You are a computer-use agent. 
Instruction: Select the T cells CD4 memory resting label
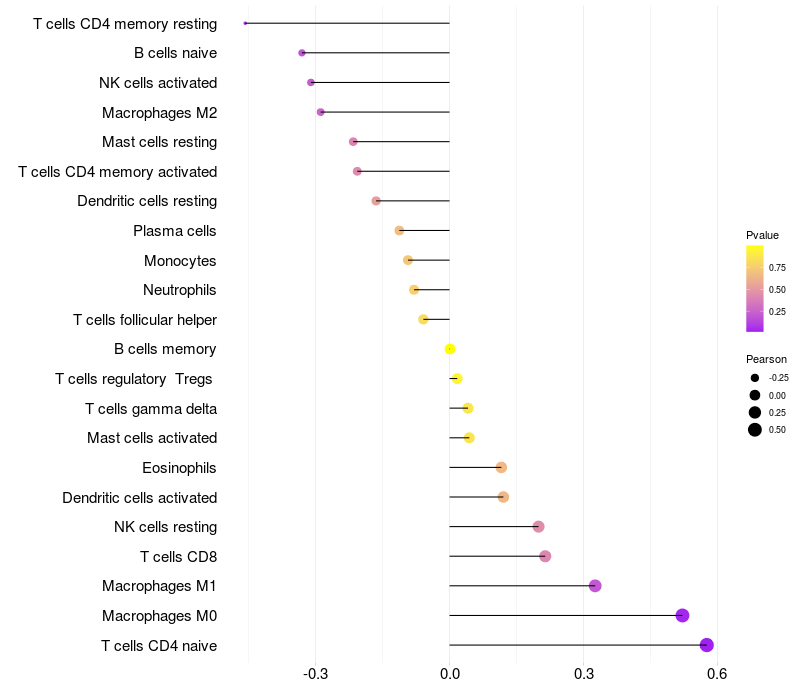(x=125, y=24)
